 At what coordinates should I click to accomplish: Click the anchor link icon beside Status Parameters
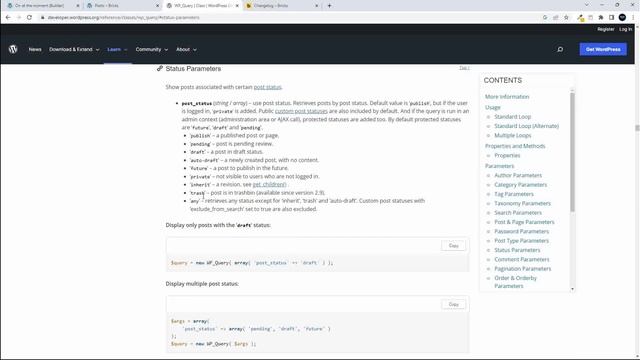(x=160, y=69)
